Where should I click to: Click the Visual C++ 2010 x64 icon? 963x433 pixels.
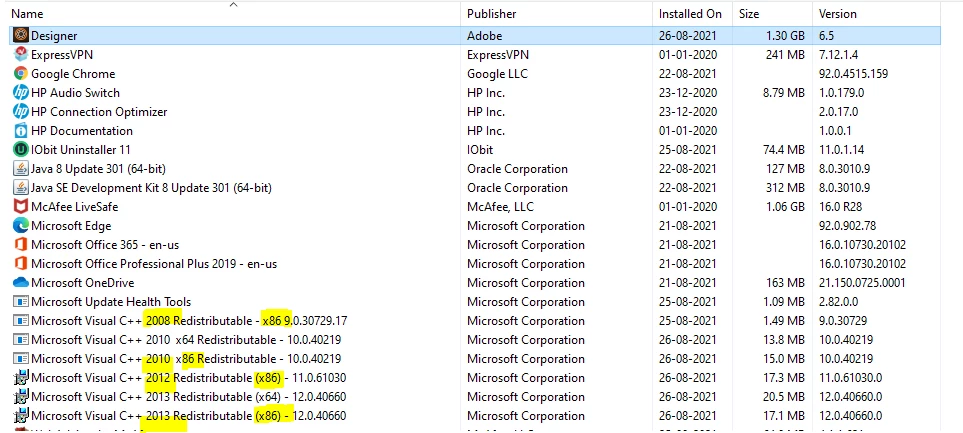(x=21, y=340)
